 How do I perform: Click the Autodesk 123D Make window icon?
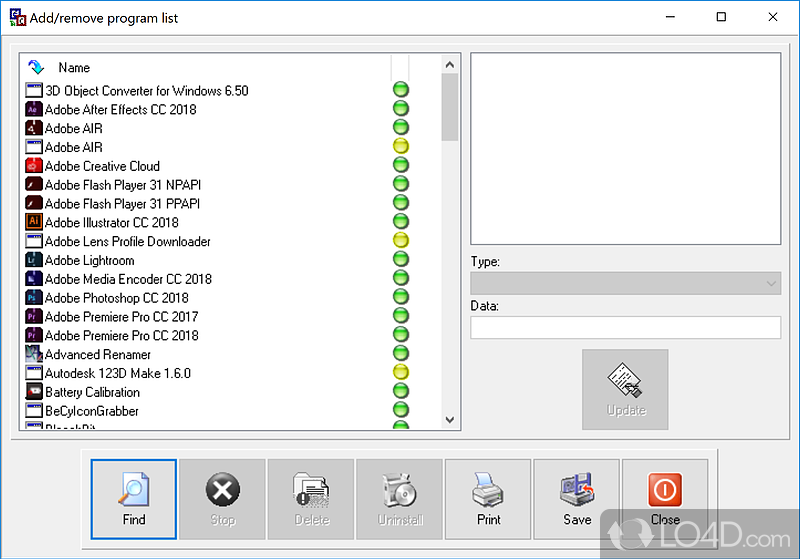click(34, 373)
